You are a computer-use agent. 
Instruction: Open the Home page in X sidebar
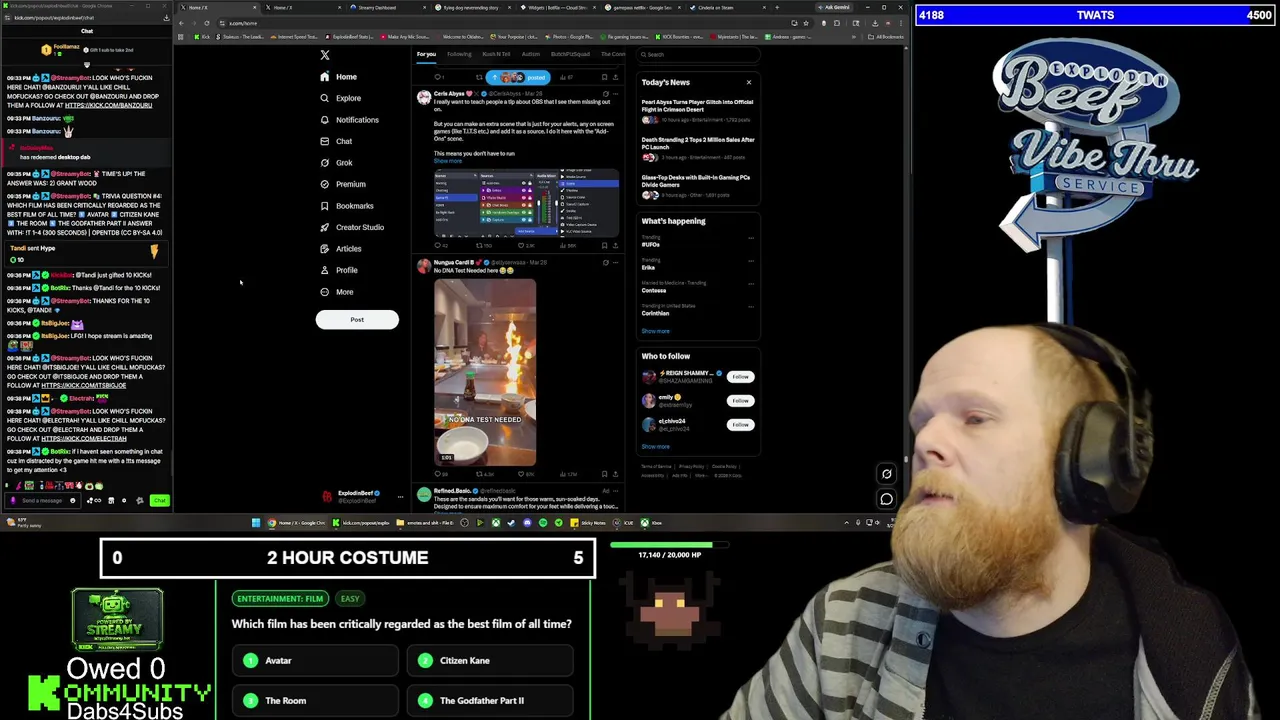click(x=338, y=77)
